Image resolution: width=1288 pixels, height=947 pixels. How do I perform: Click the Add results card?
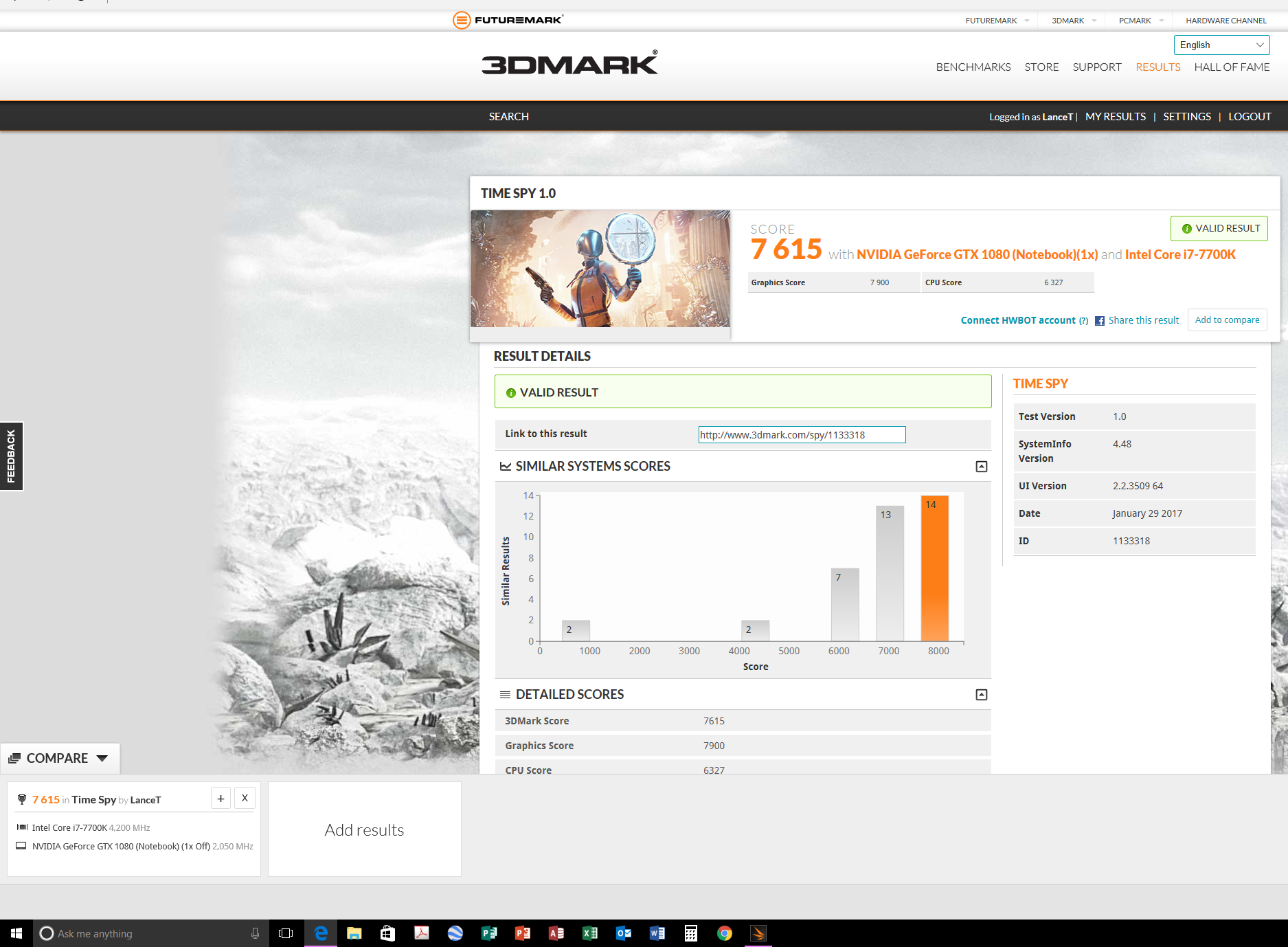pyautogui.click(x=365, y=829)
